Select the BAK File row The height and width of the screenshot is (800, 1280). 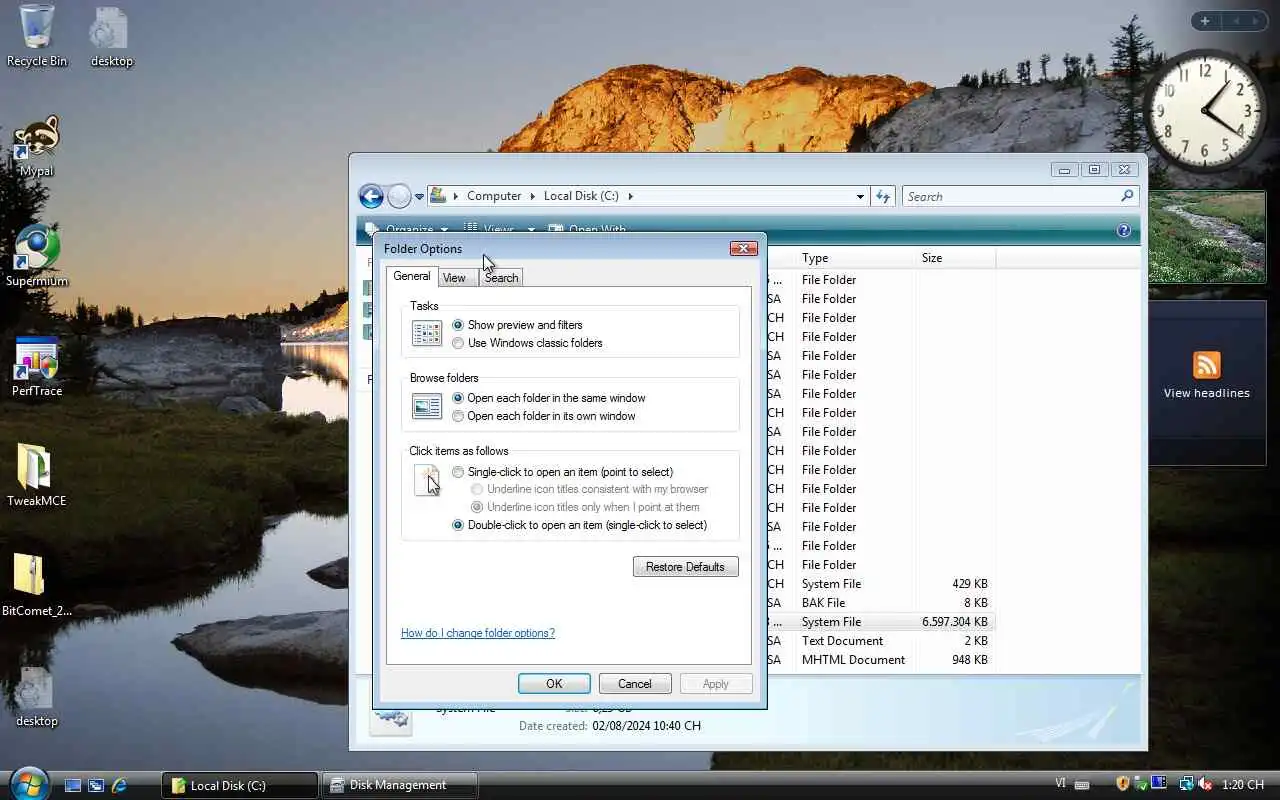coord(880,603)
